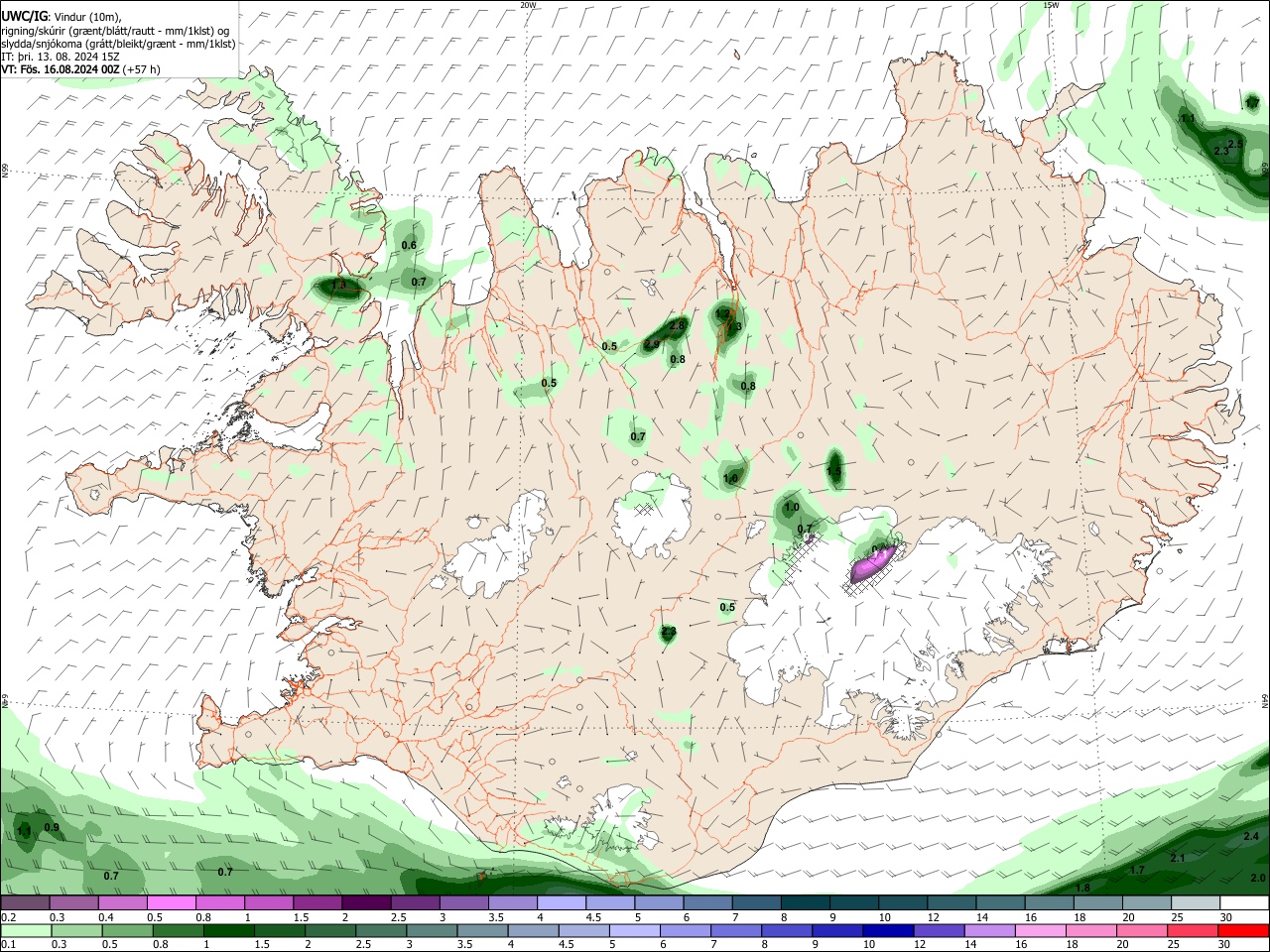Click the 15W longitude label at the top
Viewport: 1270px width, 952px height.
(x=1051, y=5)
